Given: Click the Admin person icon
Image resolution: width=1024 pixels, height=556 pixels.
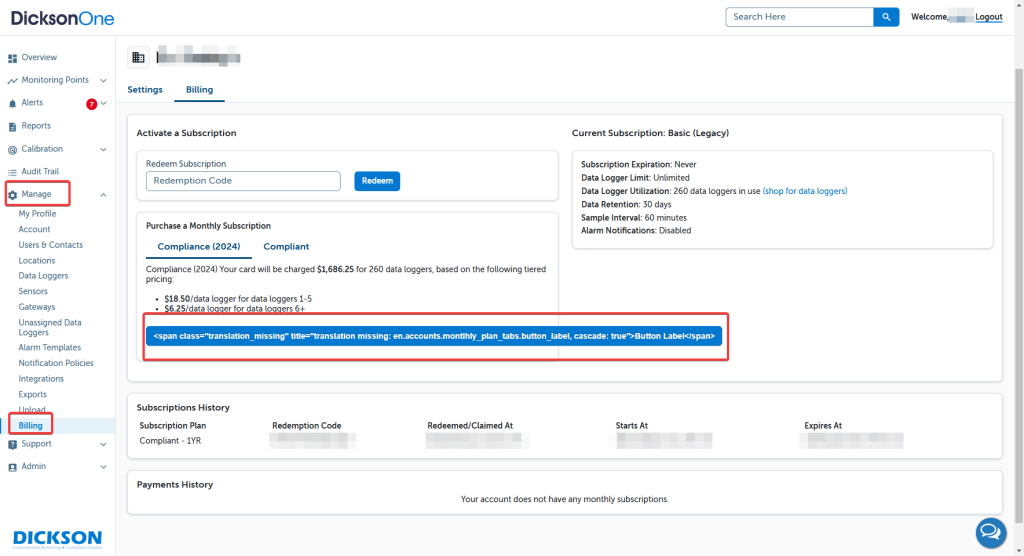Looking at the screenshot, I should click(x=12, y=467).
